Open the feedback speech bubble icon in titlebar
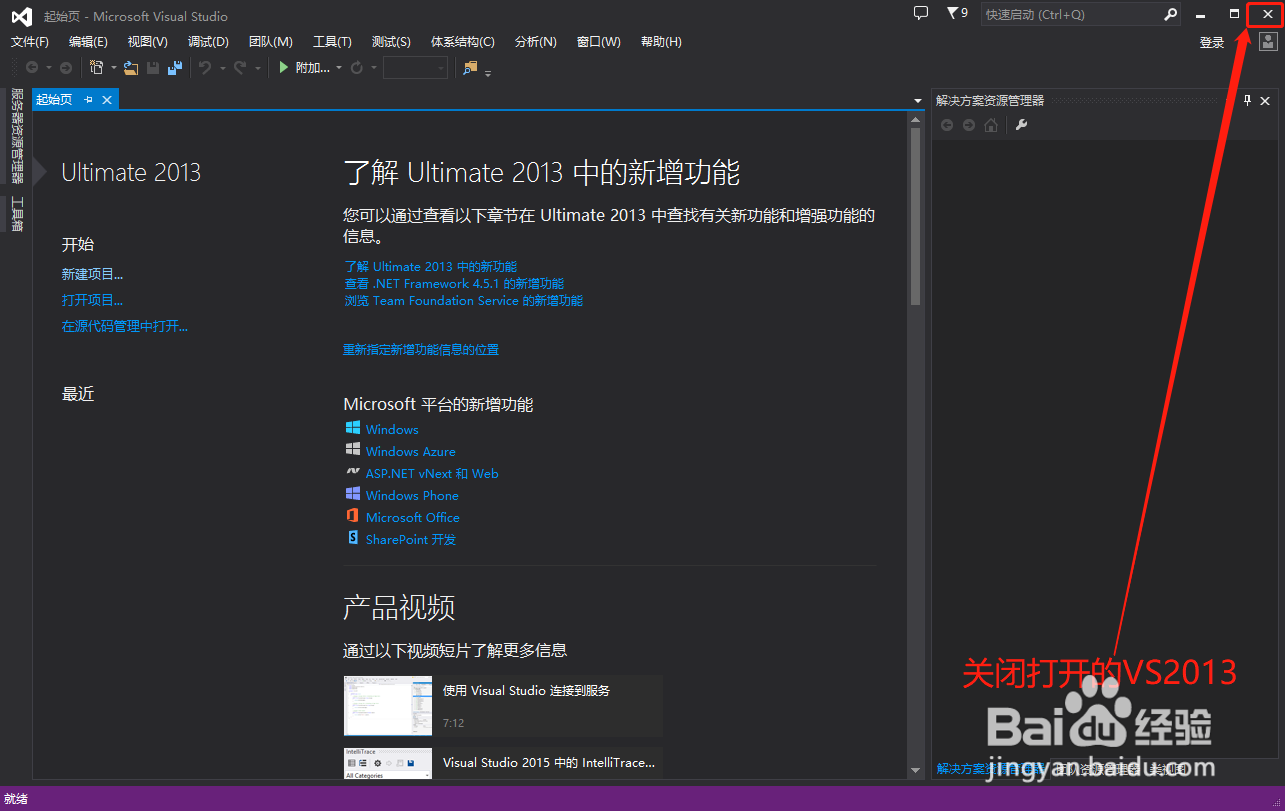The width and height of the screenshot is (1285, 811). [x=919, y=14]
